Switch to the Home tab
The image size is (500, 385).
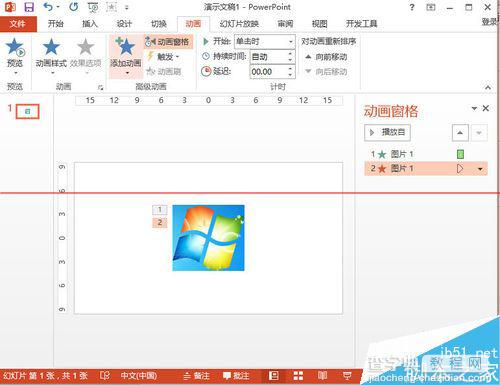[x=56, y=24]
